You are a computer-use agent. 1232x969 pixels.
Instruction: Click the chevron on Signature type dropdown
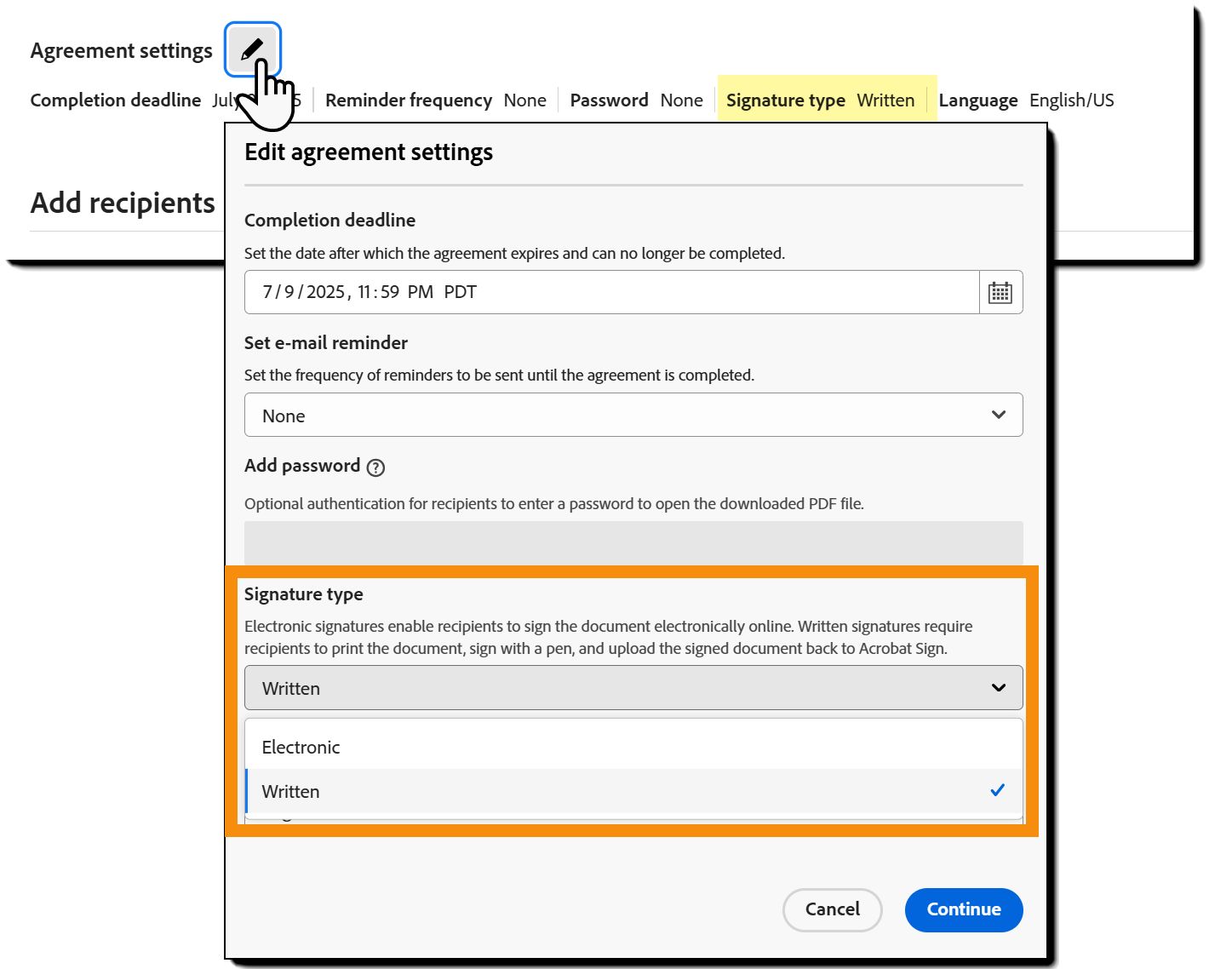point(999,687)
